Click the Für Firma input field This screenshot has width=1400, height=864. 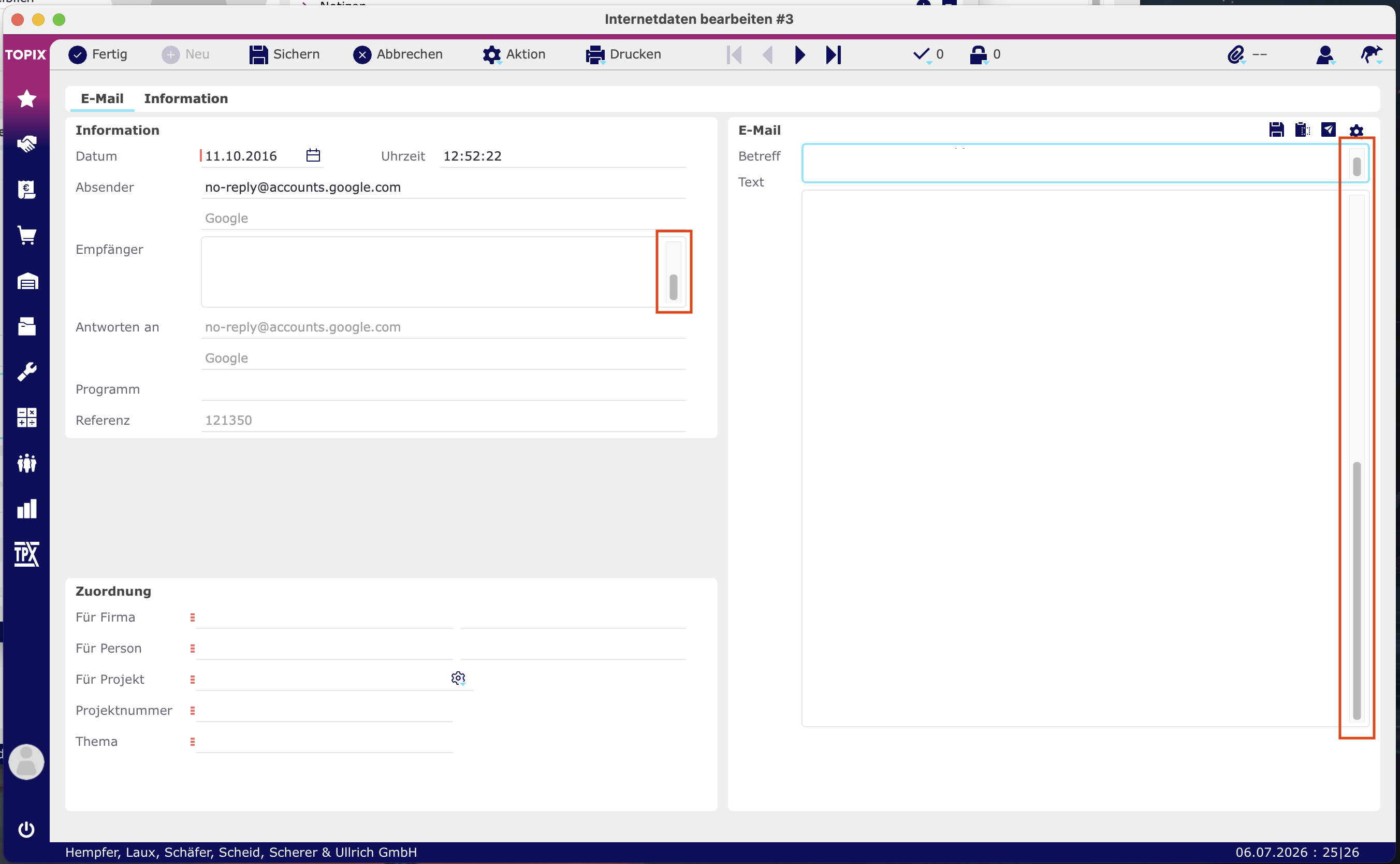point(325,617)
